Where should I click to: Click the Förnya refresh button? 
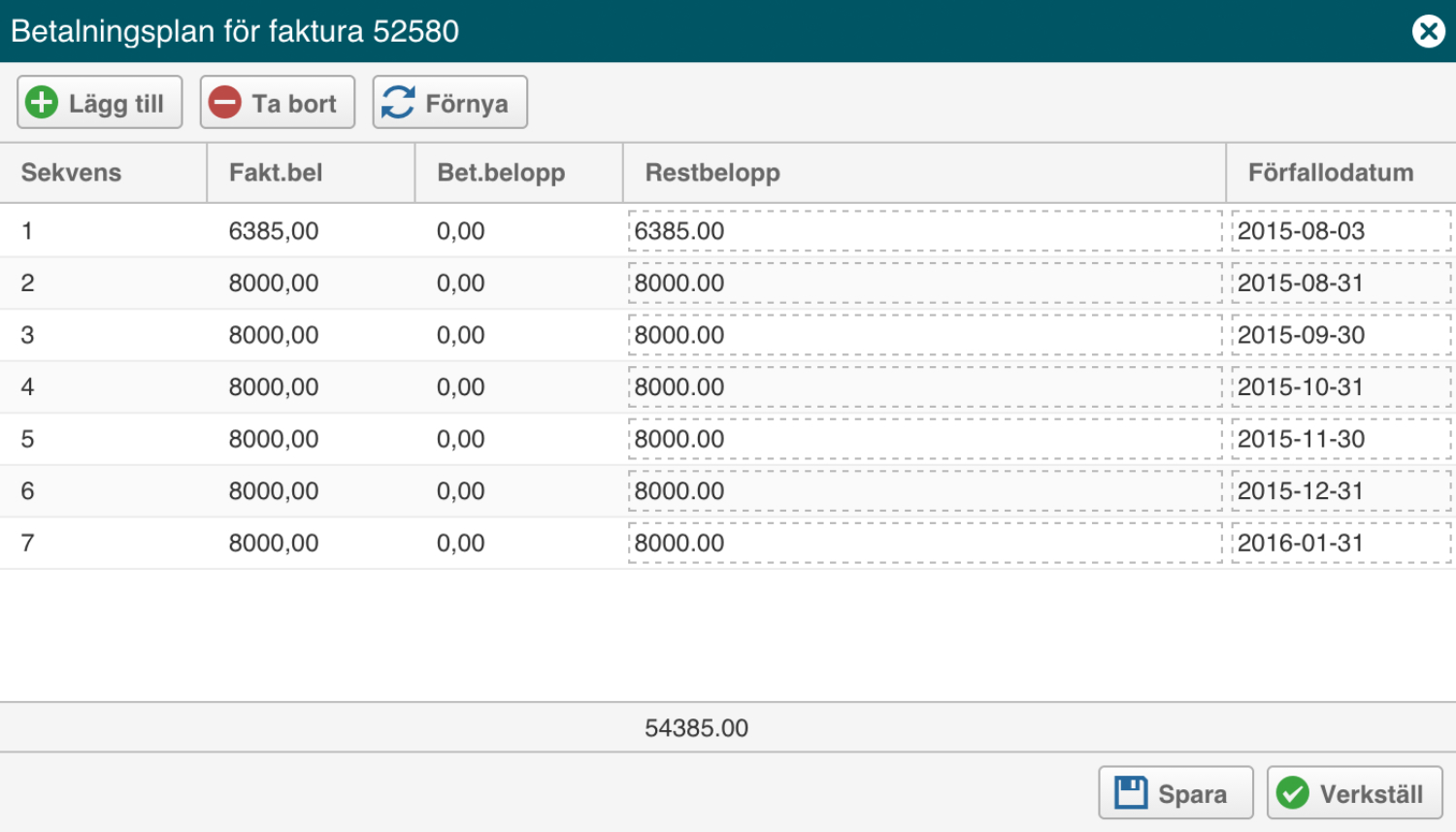point(450,102)
